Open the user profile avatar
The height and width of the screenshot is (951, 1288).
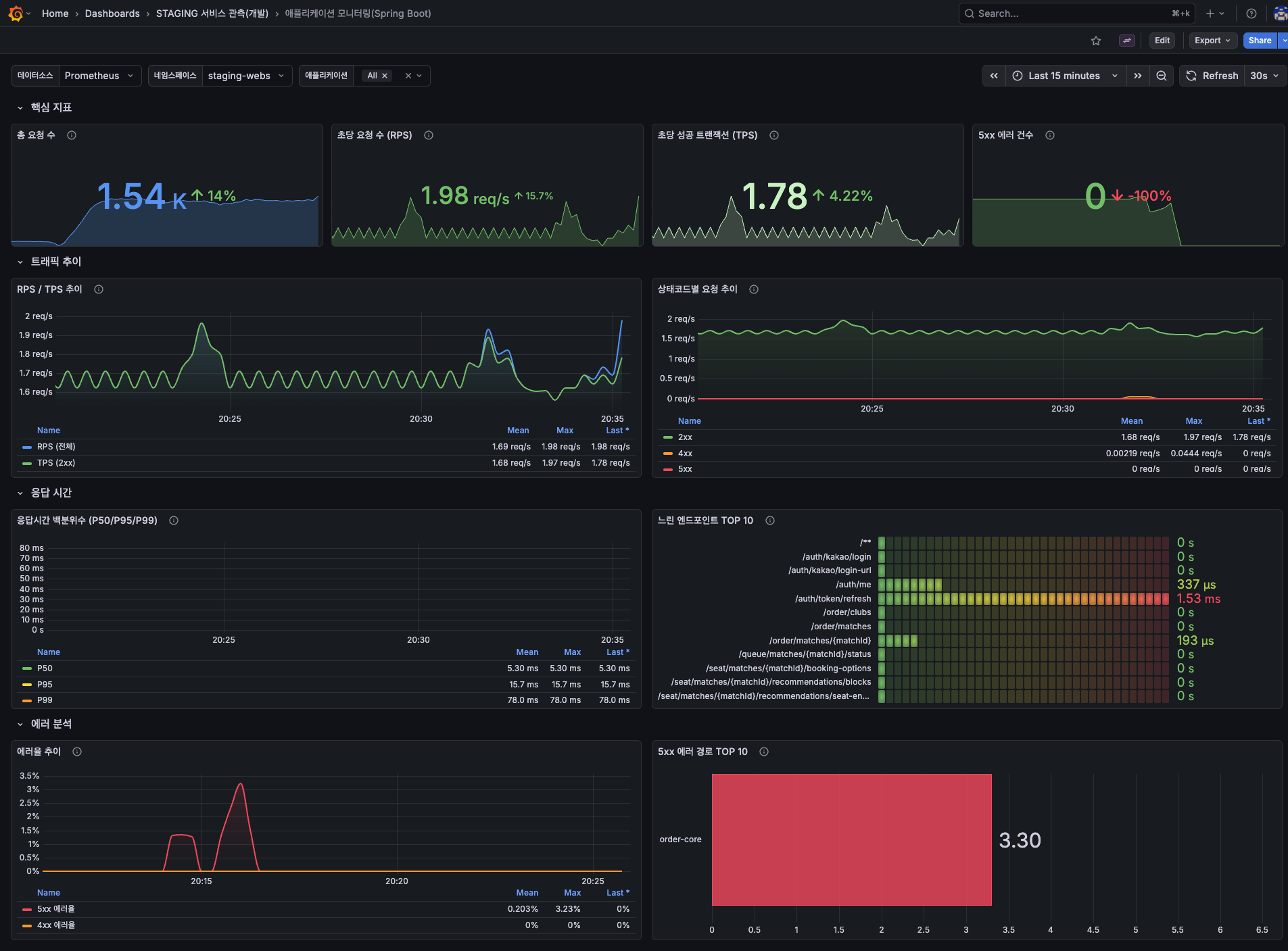coord(1279,13)
